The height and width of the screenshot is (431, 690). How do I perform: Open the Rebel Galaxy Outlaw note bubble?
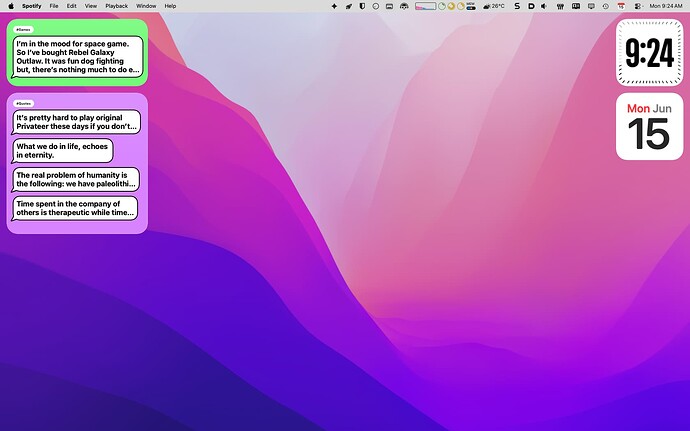click(x=78, y=57)
